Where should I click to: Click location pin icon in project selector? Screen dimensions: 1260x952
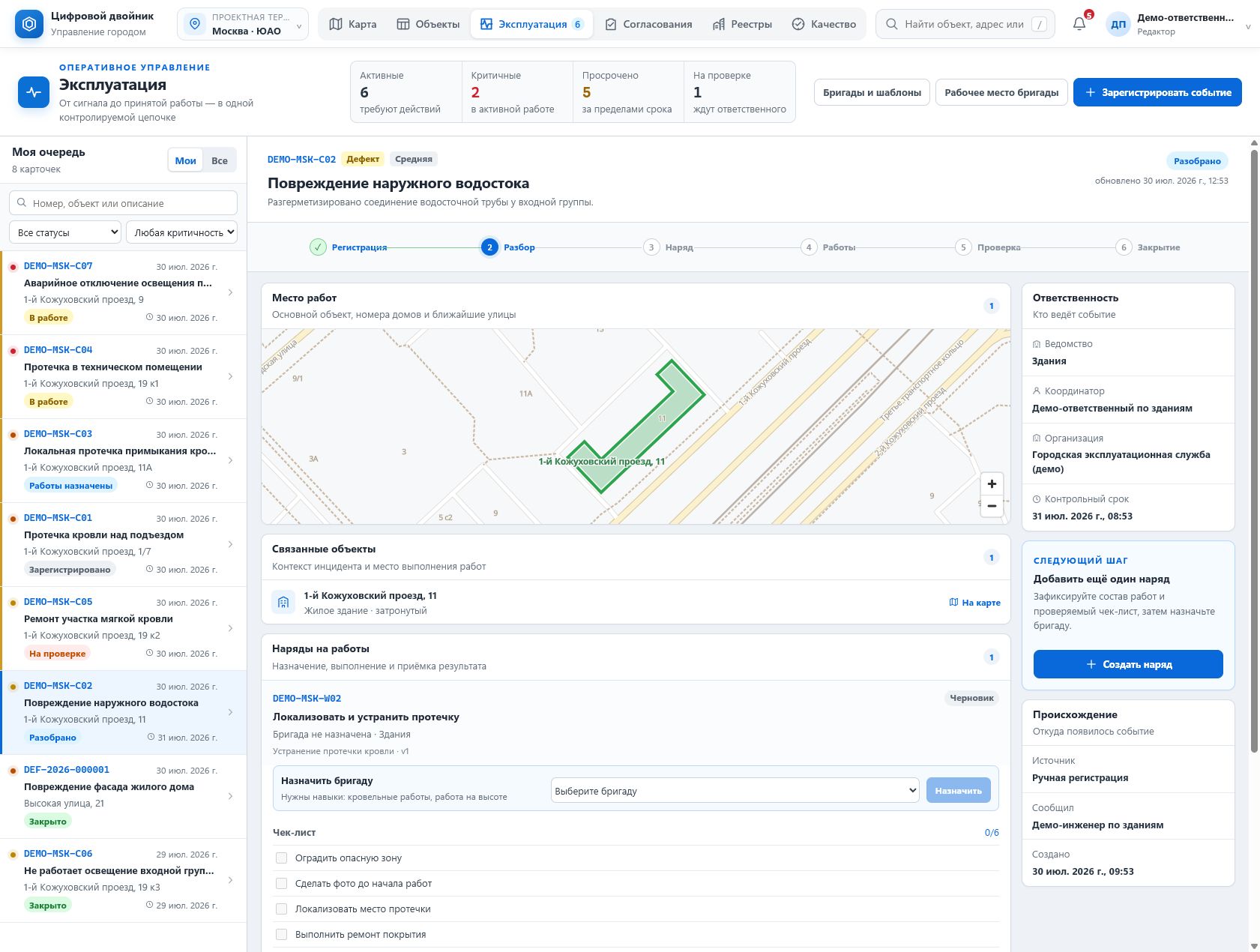(x=195, y=24)
